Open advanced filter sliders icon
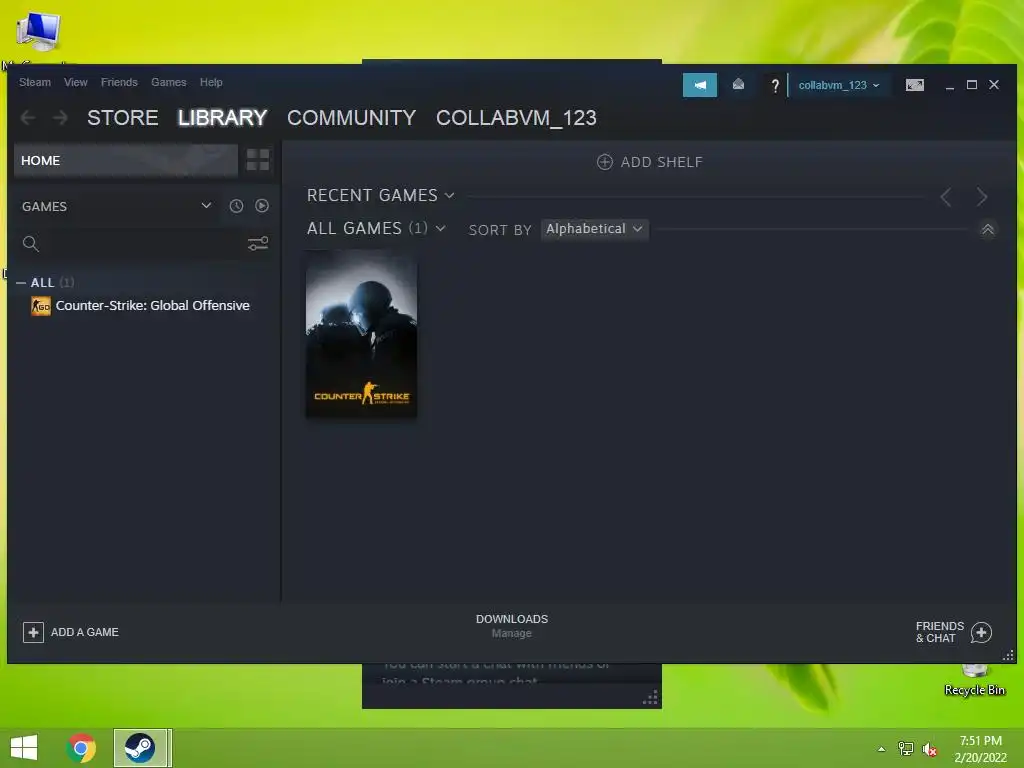This screenshot has width=1024, height=768. point(258,244)
